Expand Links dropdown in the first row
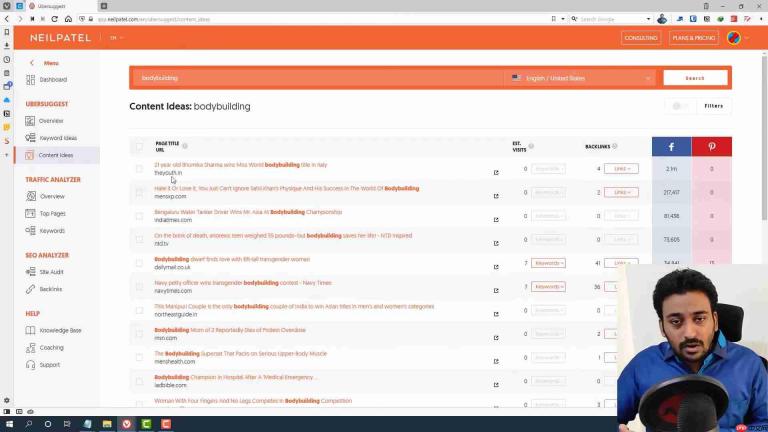The image size is (768, 432). click(x=621, y=168)
